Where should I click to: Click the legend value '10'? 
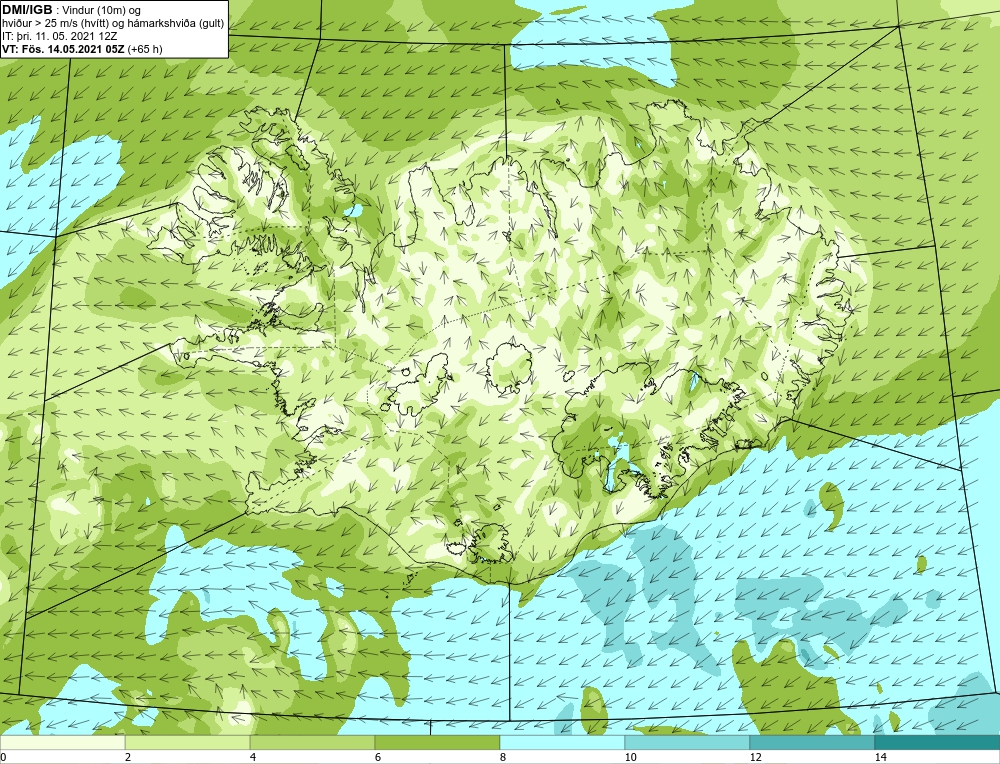point(631,757)
